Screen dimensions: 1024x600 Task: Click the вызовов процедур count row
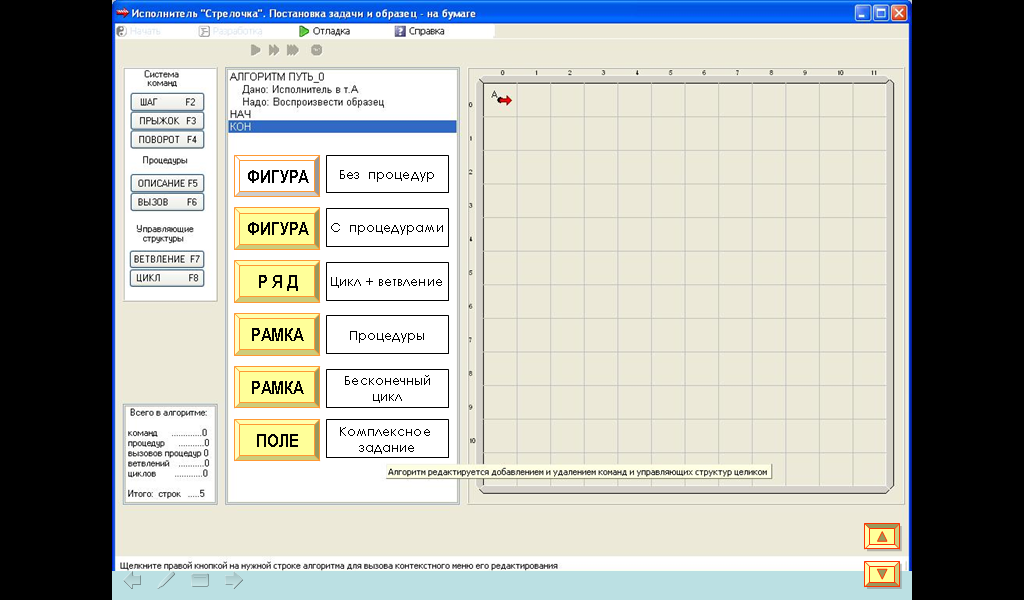[168, 453]
